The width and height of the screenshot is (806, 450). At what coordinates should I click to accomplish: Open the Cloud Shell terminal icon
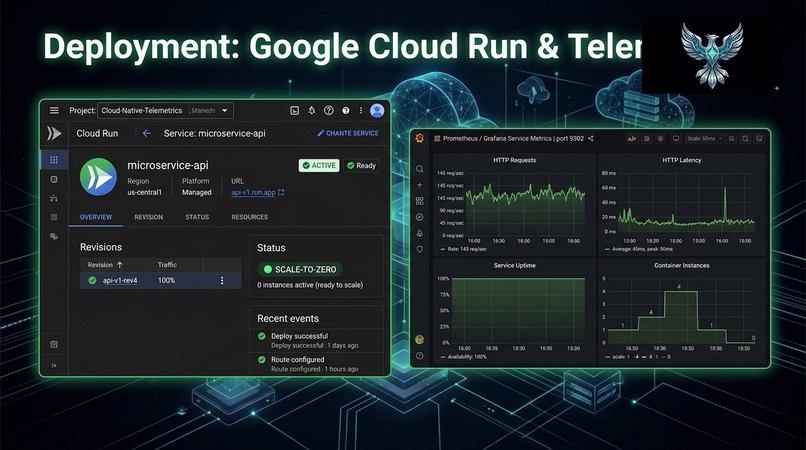tap(295, 111)
